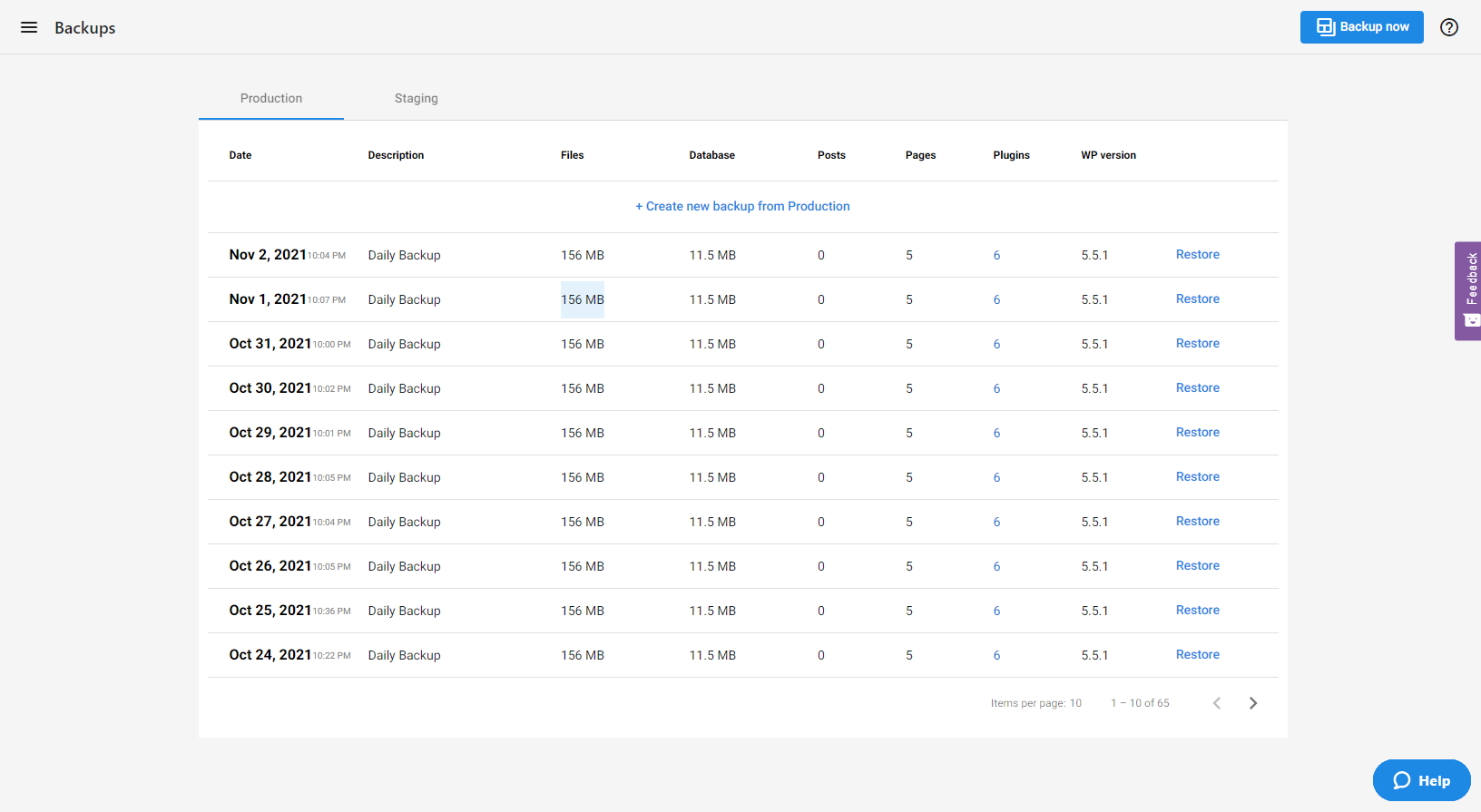Switch to the Staging tab

click(x=416, y=98)
